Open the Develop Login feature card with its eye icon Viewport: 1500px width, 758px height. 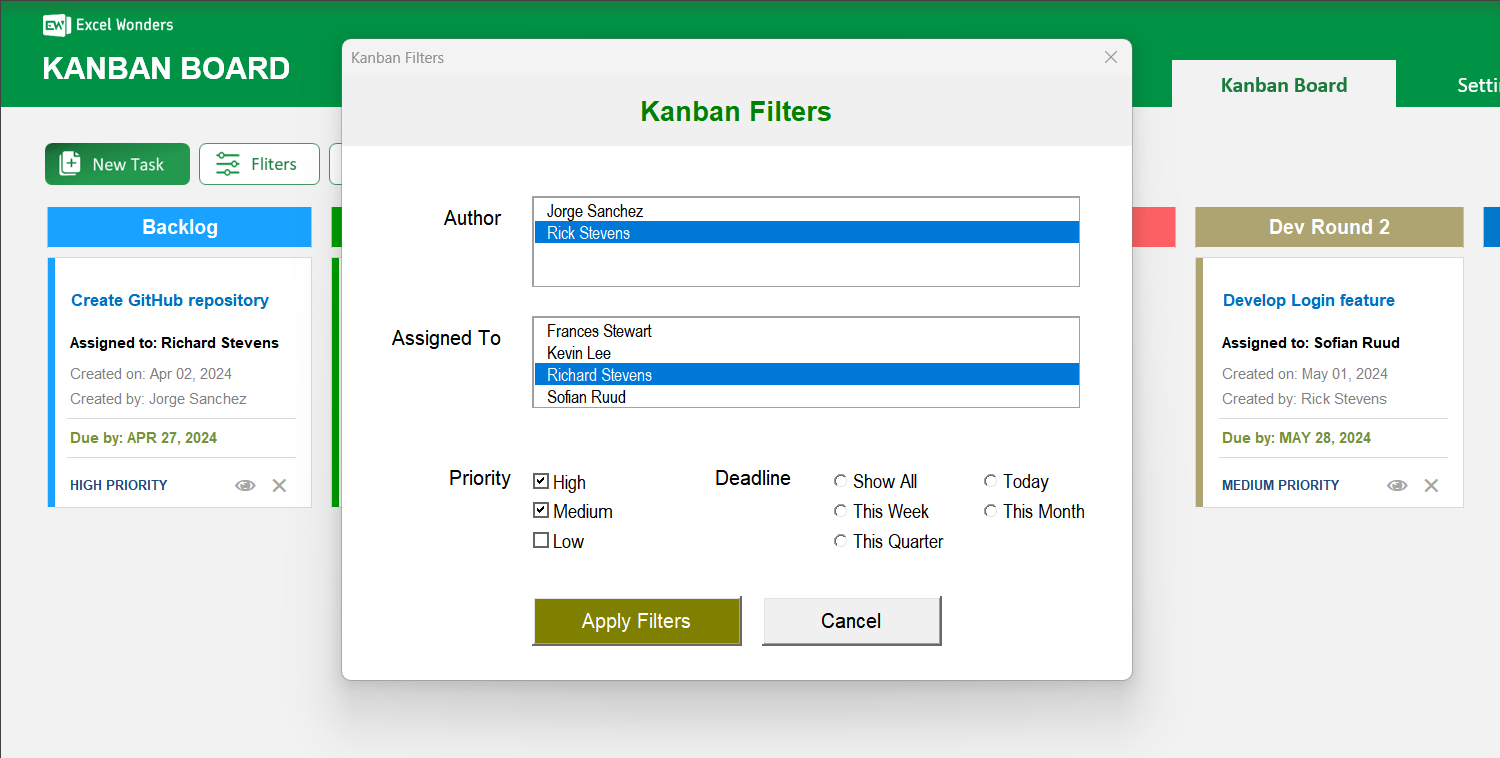(x=1396, y=485)
